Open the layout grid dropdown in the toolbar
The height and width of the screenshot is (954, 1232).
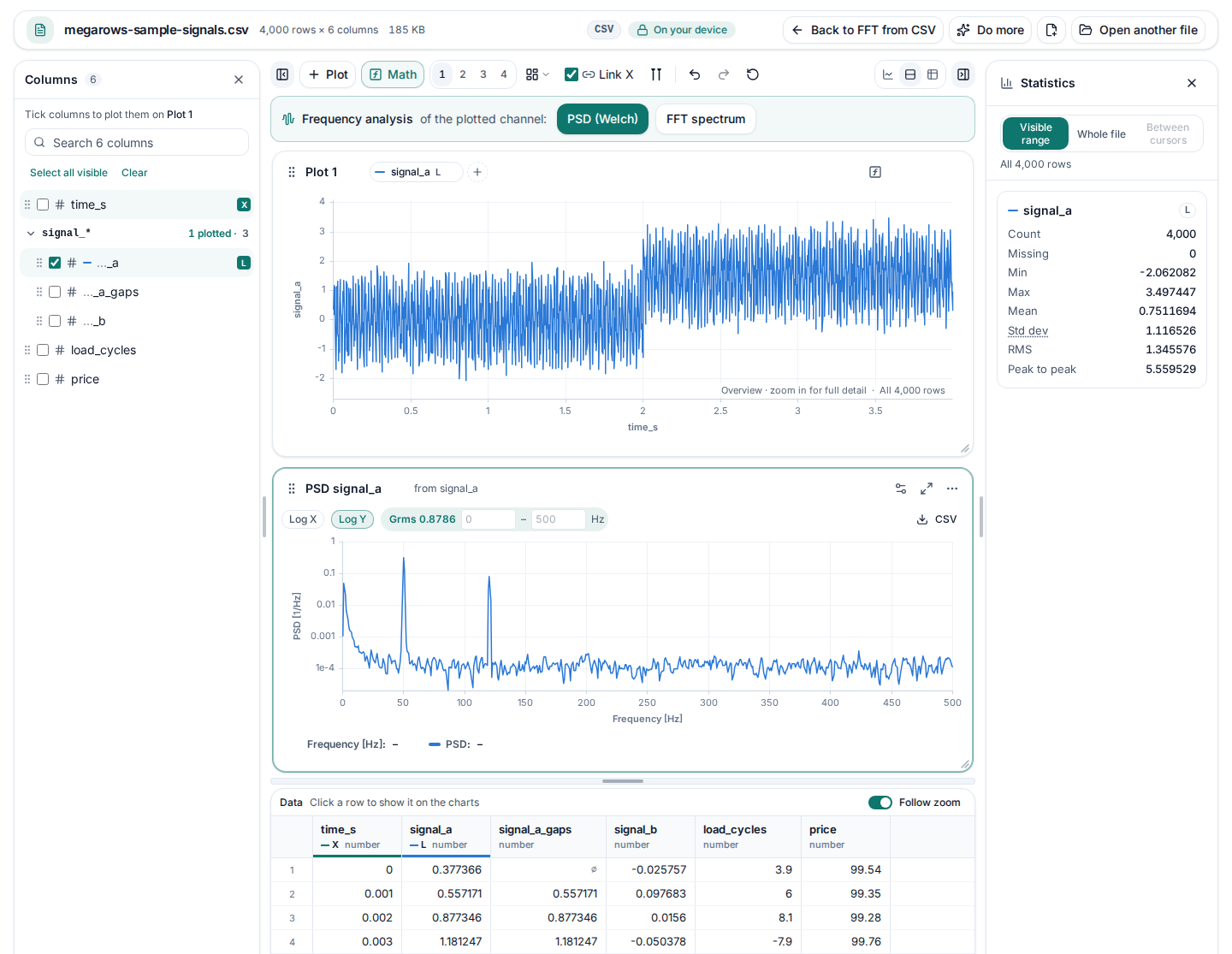pyautogui.click(x=537, y=74)
